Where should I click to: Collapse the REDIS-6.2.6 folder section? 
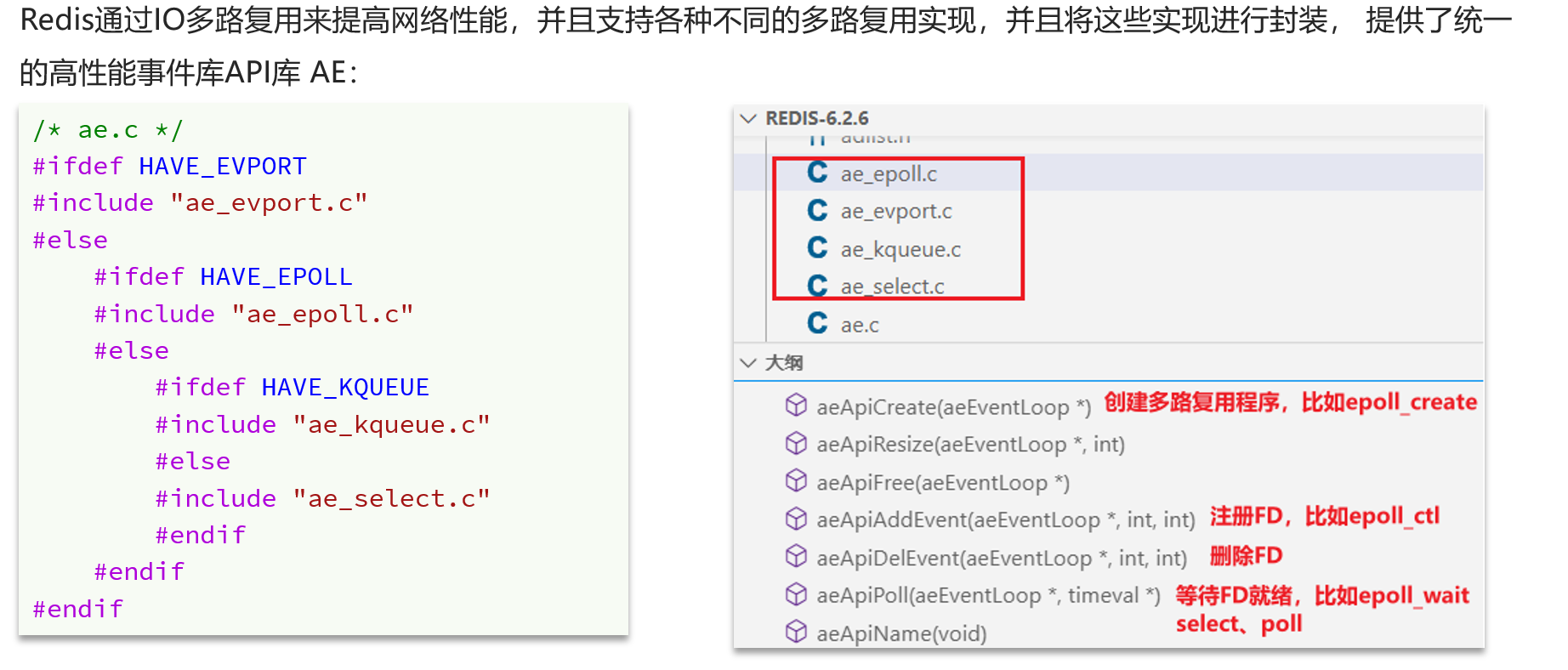(748, 118)
